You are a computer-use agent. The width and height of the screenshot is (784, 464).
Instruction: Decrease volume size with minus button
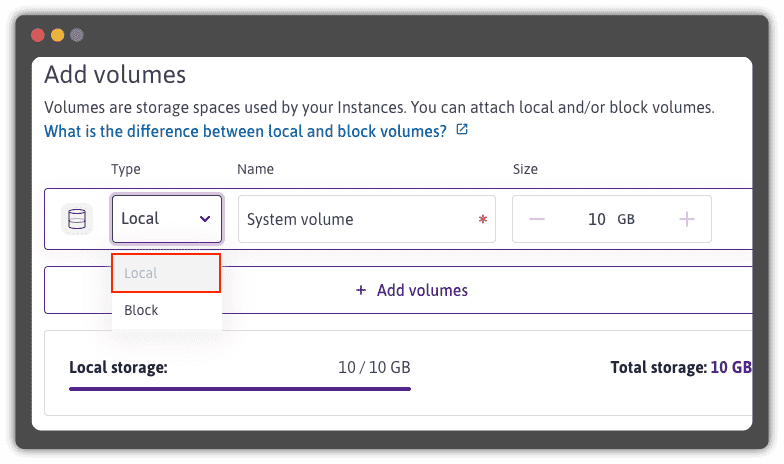click(x=537, y=219)
